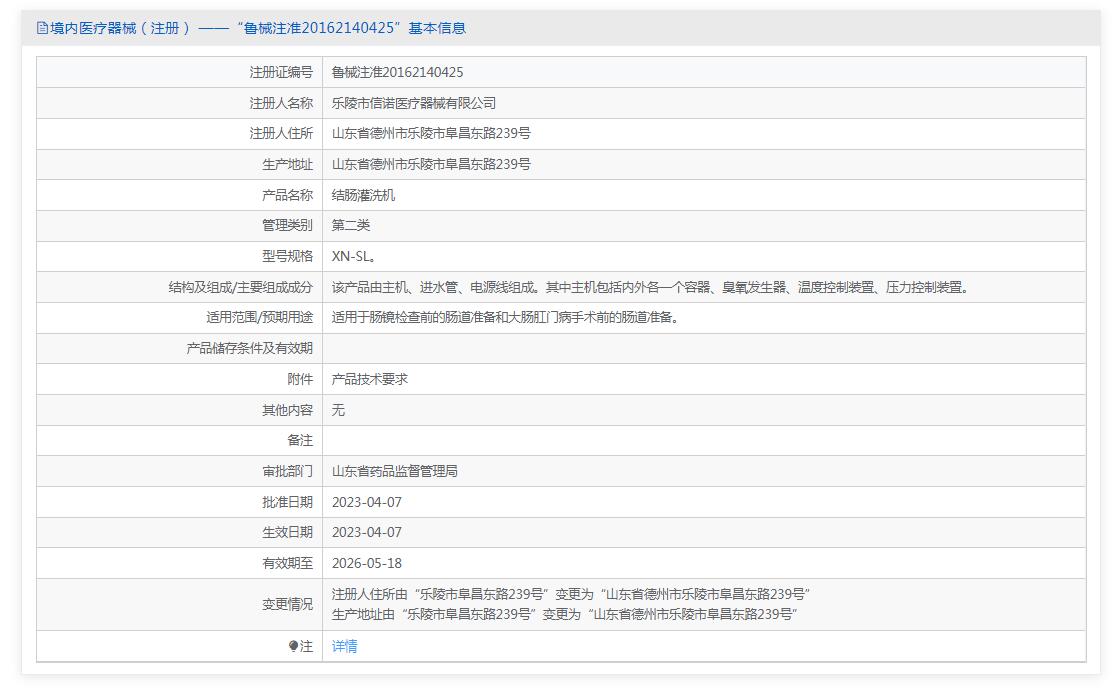Viewport: 1119px width, 697px height.
Task: Click the 注册人名称 row label
Action: [x=281, y=103]
